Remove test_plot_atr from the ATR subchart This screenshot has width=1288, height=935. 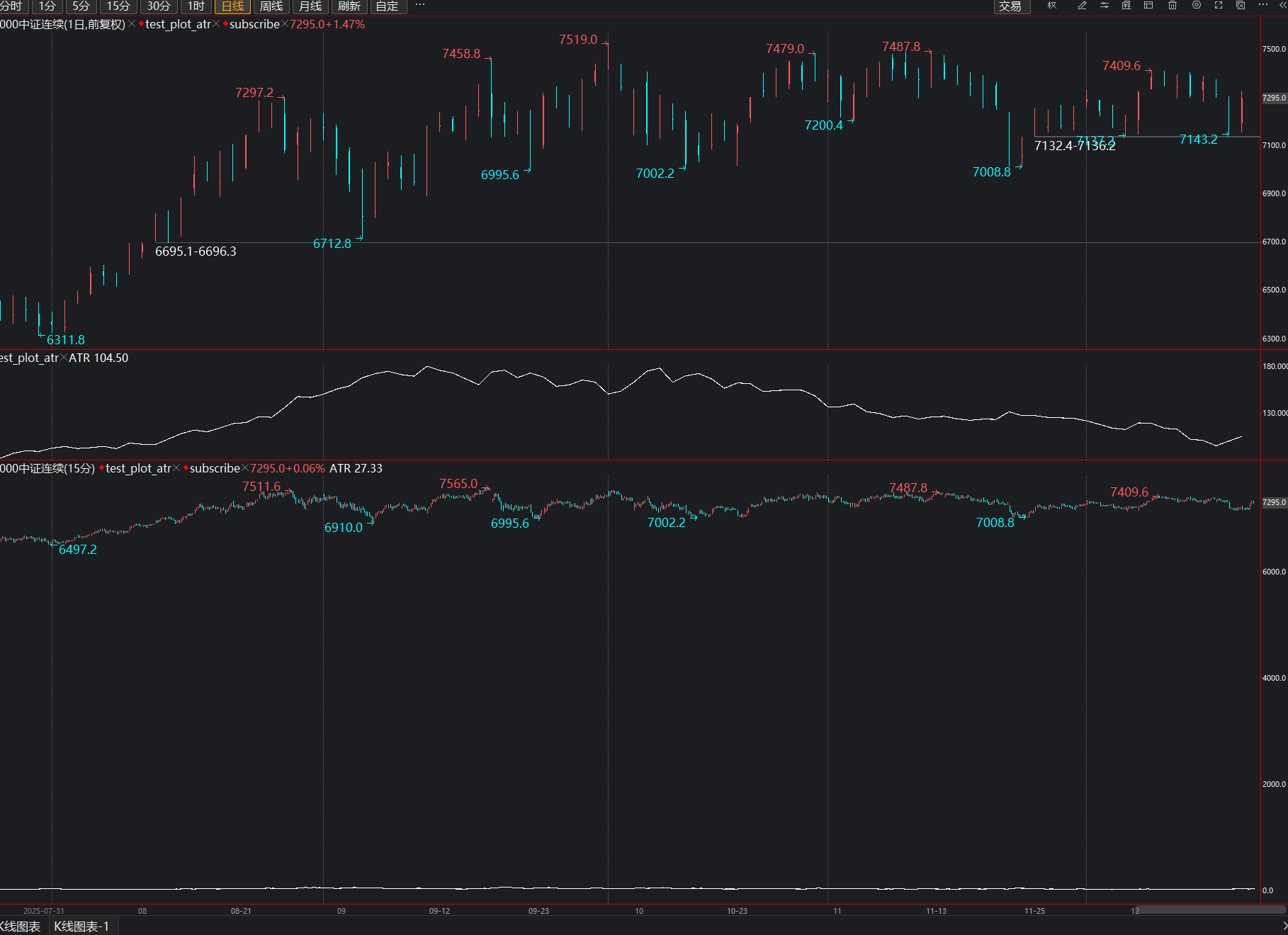click(x=64, y=358)
